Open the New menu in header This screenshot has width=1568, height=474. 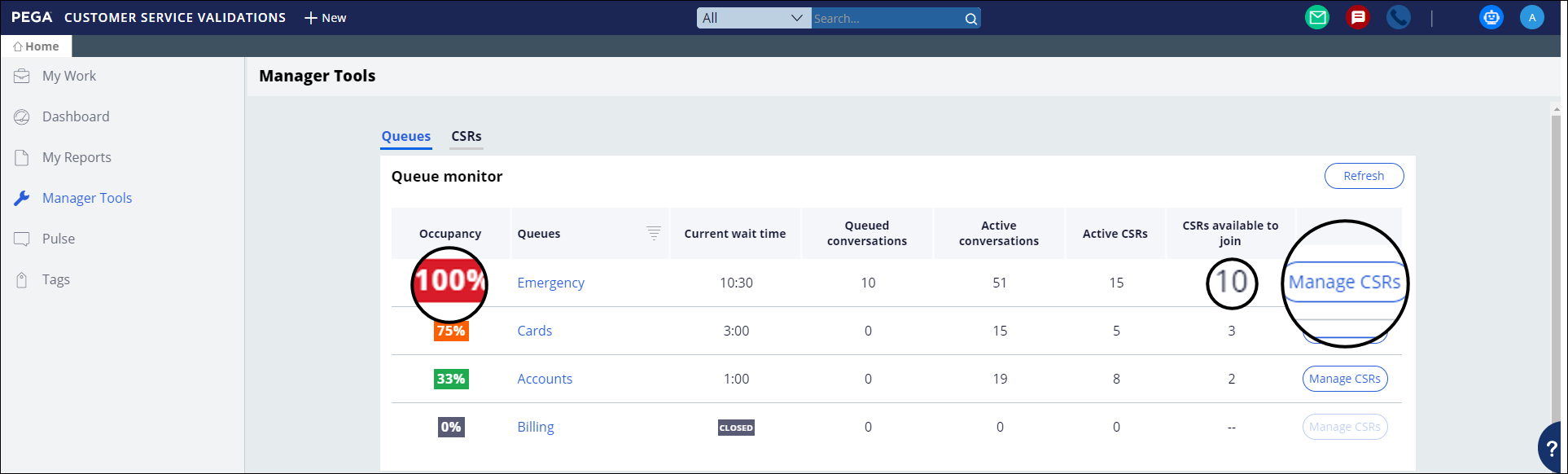click(326, 18)
